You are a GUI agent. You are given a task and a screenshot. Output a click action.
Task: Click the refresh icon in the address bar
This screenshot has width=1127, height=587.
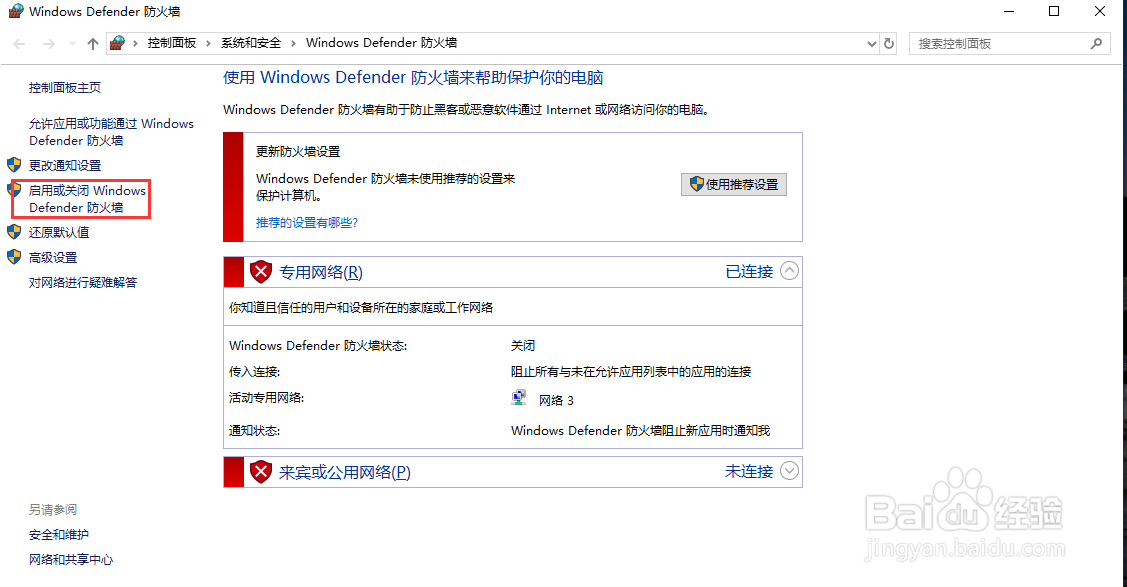tap(889, 43)
